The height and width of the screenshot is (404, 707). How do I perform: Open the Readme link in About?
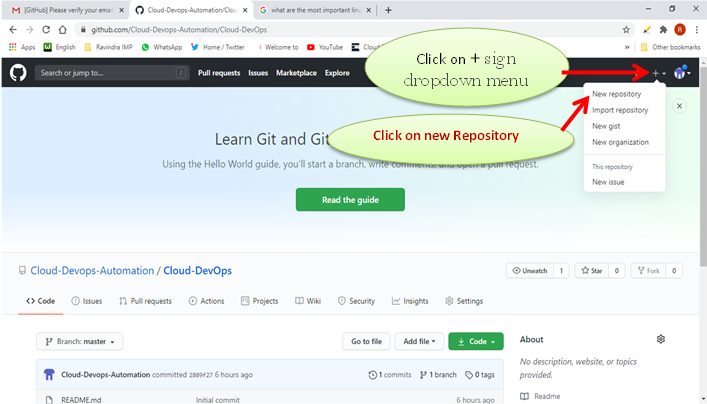[x=540, y=396]
